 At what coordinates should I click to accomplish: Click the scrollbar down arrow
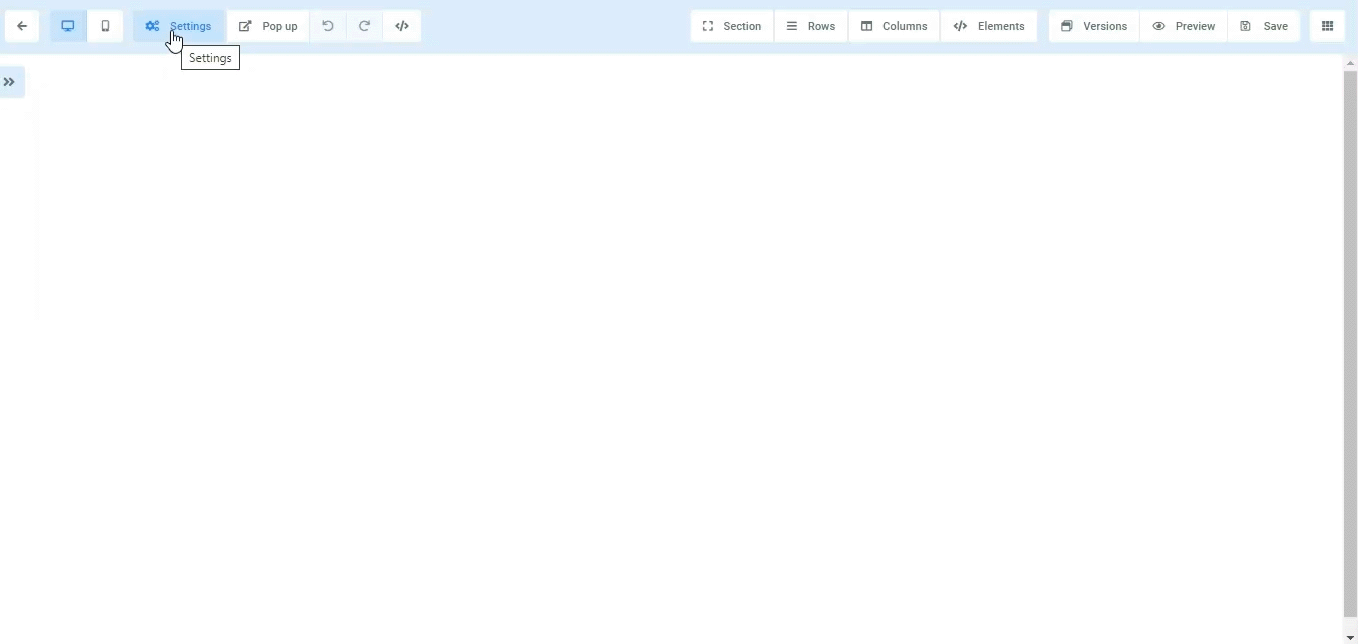1350,637
